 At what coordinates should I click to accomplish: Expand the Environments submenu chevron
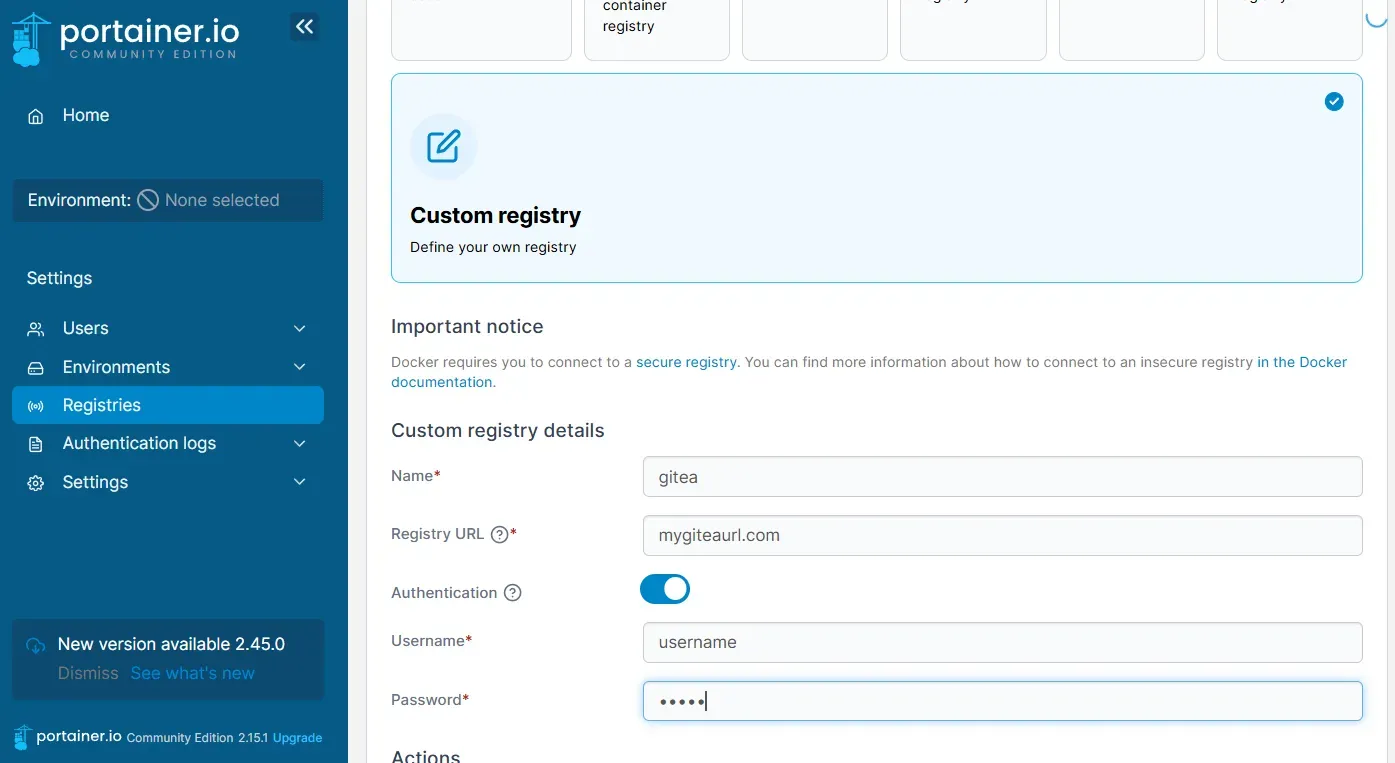click(x=300, y=368)
